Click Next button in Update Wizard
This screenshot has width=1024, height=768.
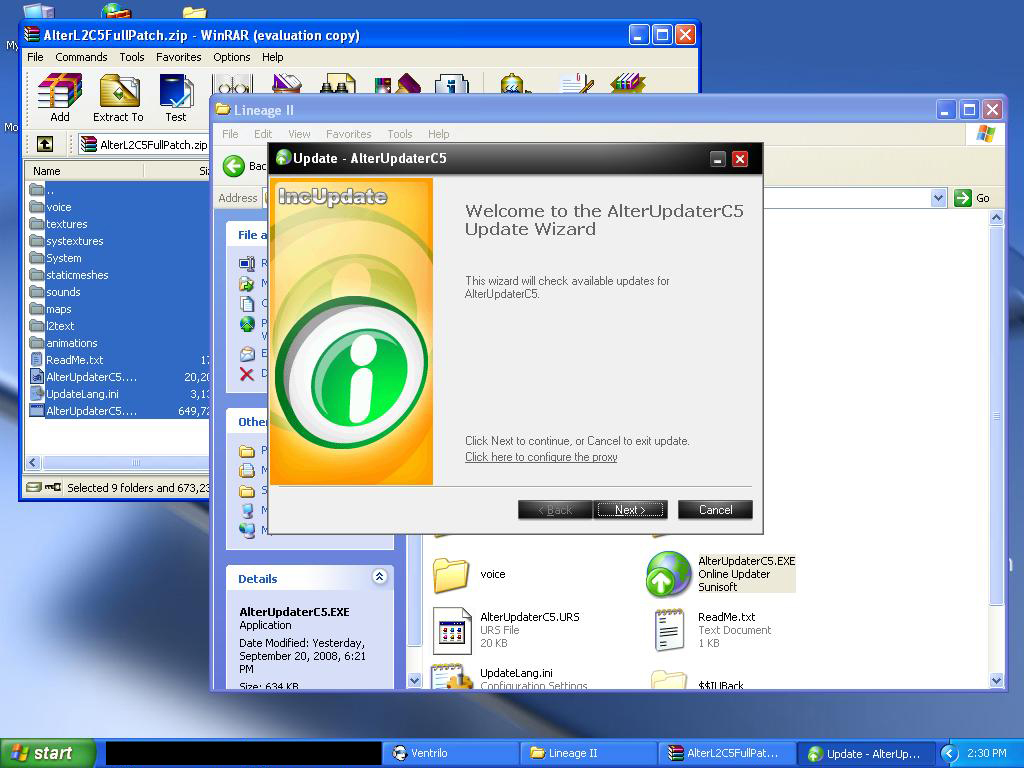(x=630, y=509)
